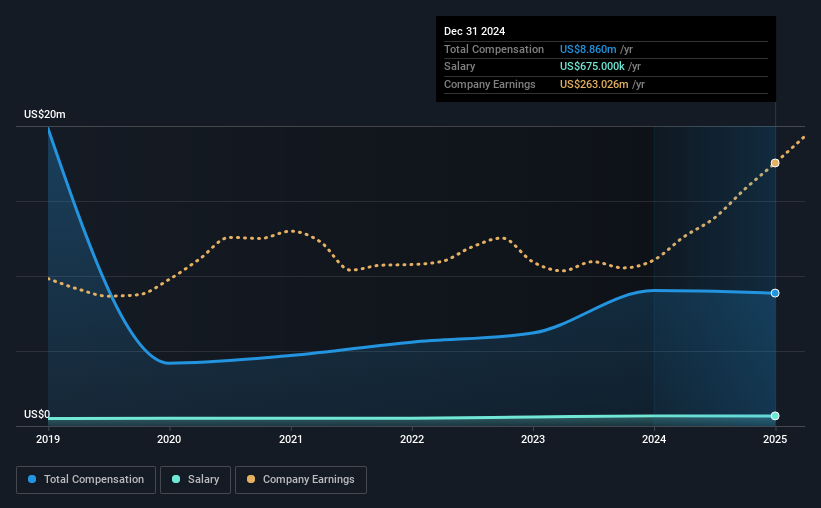The width and height of the screenshot is (821, 508).
Task: Select the teal Salary data point marker
Action: [775, 416]
